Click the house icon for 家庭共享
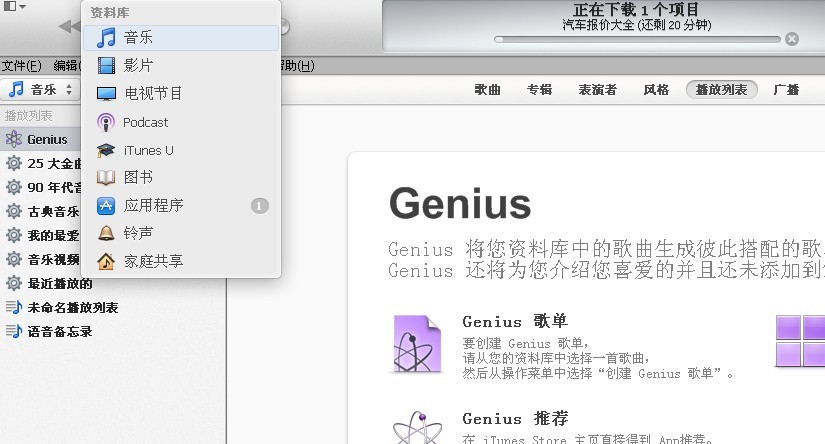 (106, 261)
